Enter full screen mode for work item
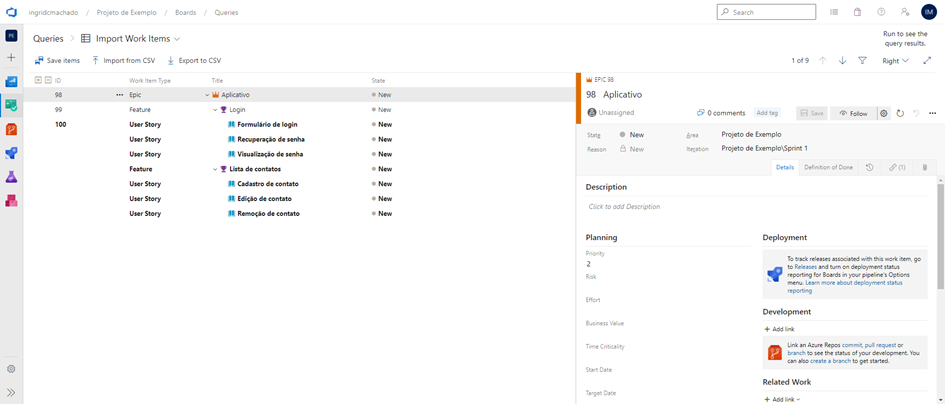This screenshot has width=945, height=404. click(927, 61)
